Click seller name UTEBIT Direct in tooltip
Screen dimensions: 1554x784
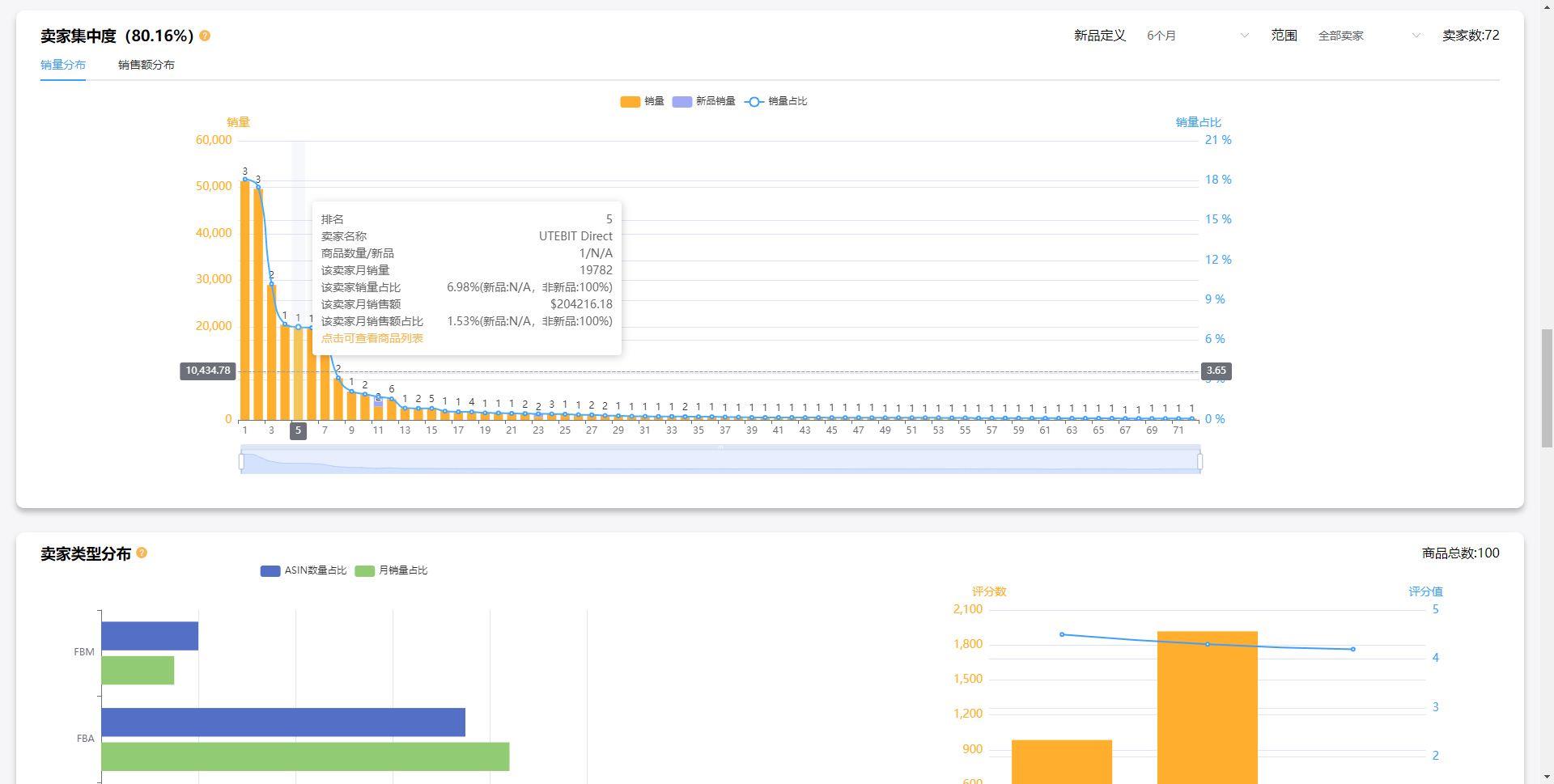575,236
